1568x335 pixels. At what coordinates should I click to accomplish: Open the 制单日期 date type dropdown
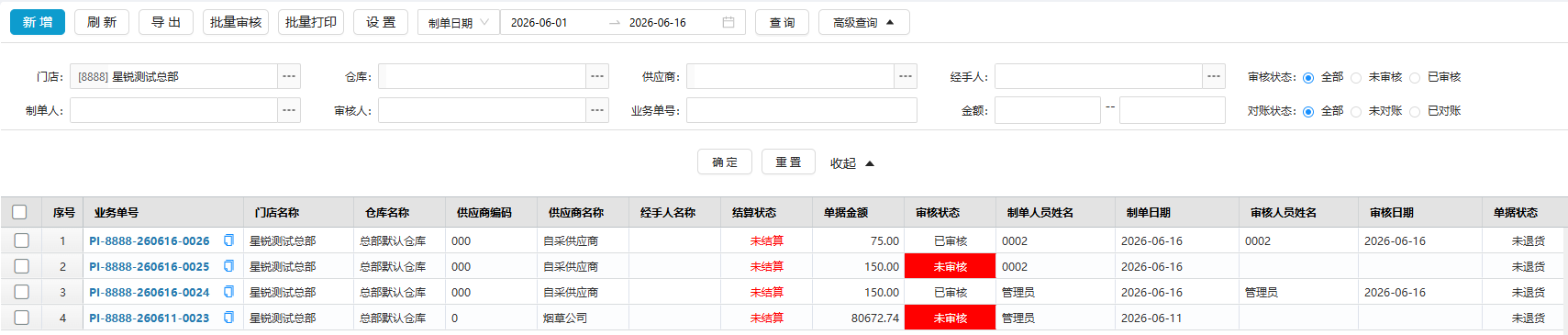point(459,22)
